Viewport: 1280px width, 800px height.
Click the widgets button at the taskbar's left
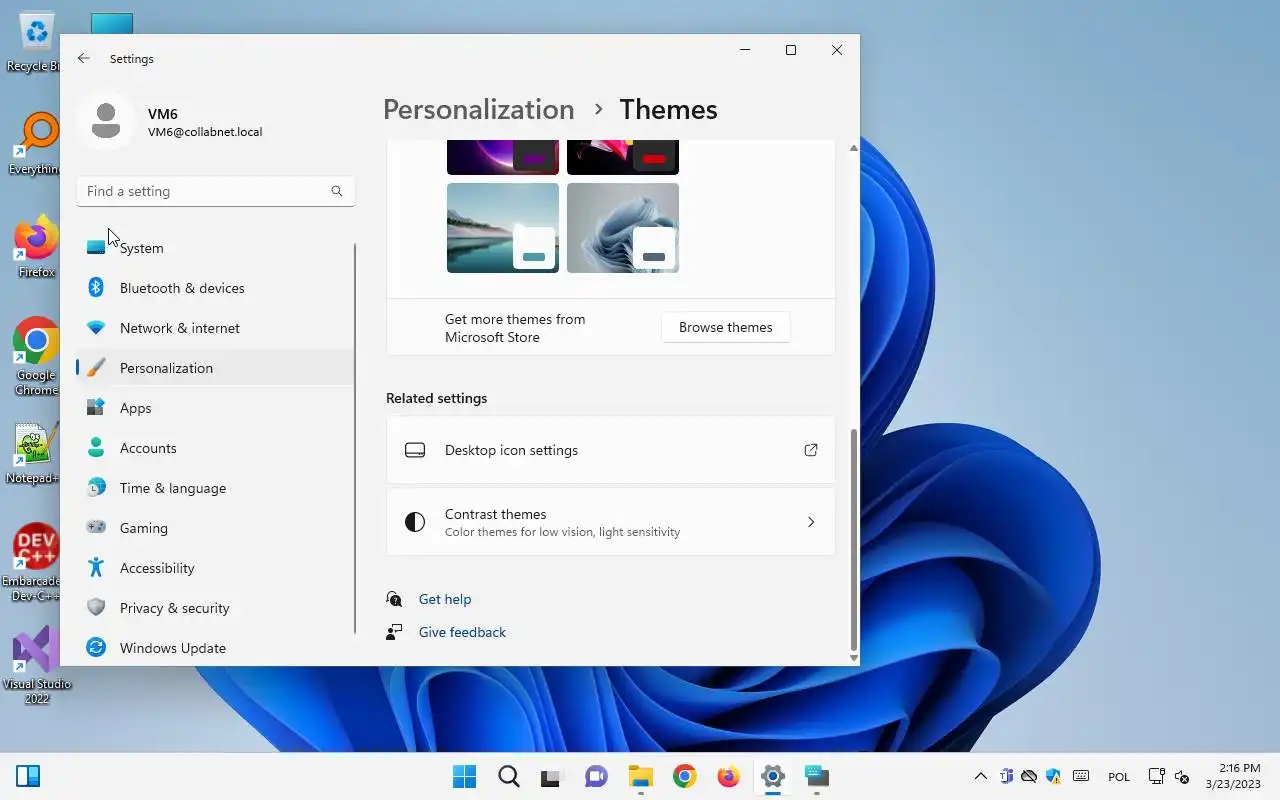click(28, 776)
